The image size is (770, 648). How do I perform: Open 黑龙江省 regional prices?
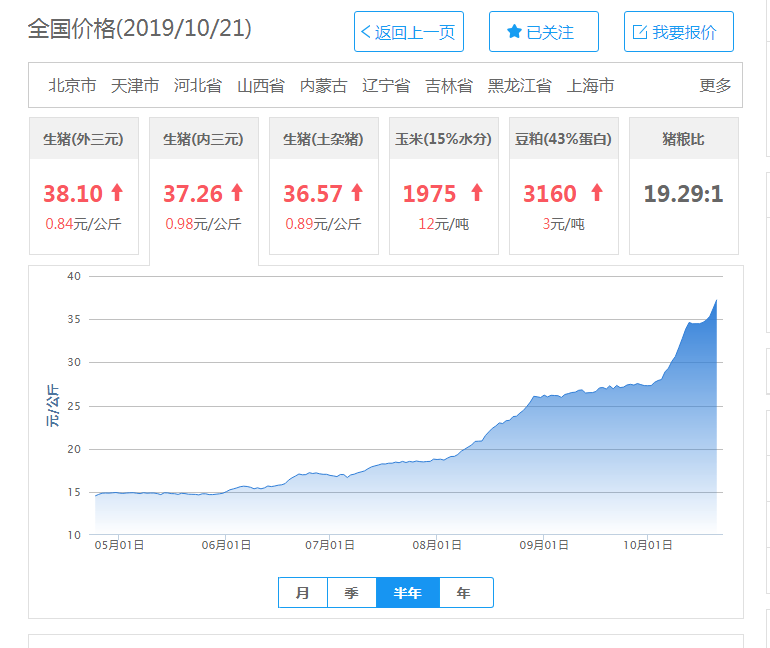click(519, 86)
